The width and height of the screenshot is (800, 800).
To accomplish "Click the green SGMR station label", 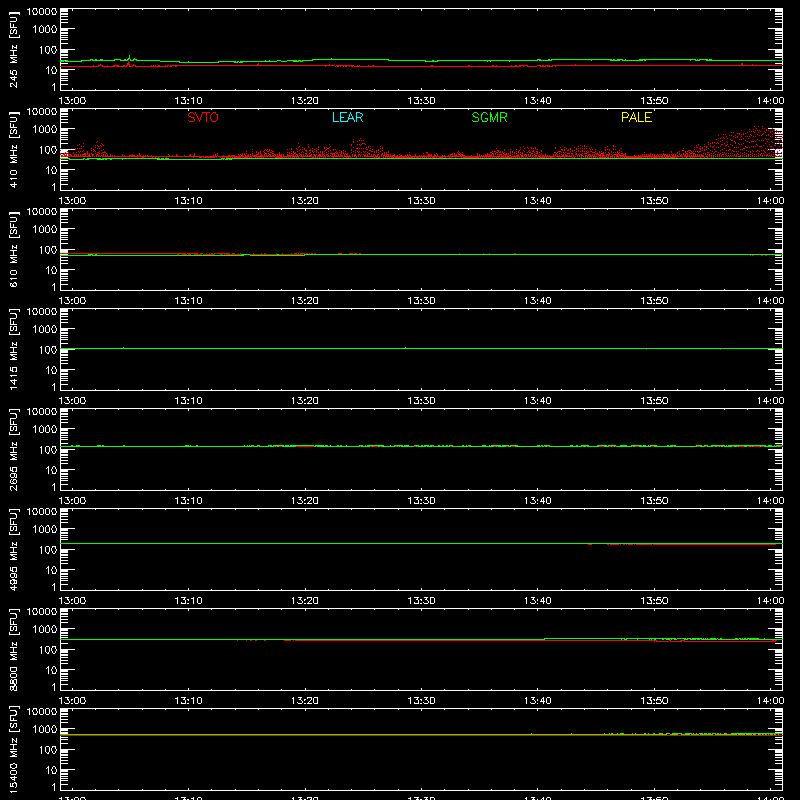I will 489,117.
